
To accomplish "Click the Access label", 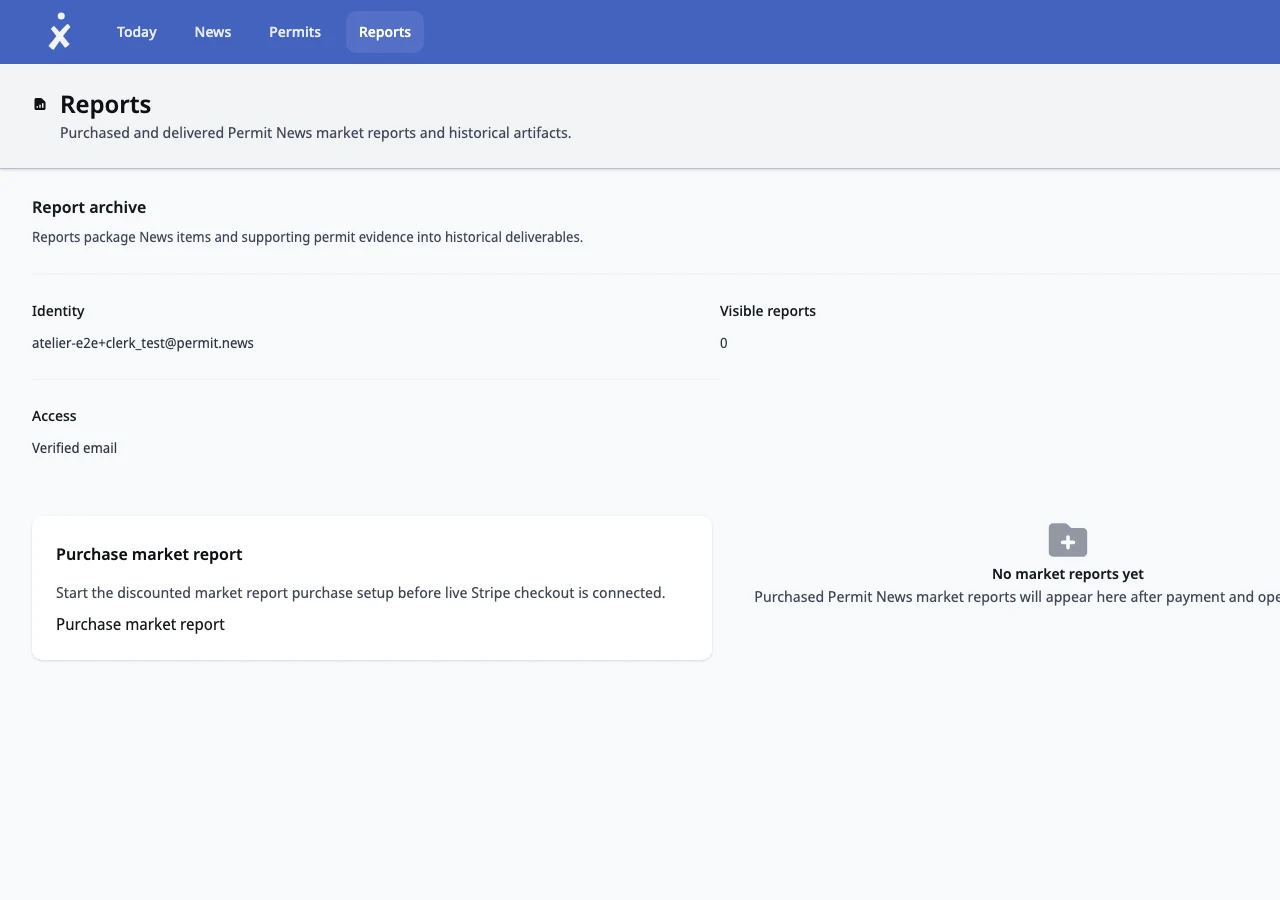I will (54, 416).
